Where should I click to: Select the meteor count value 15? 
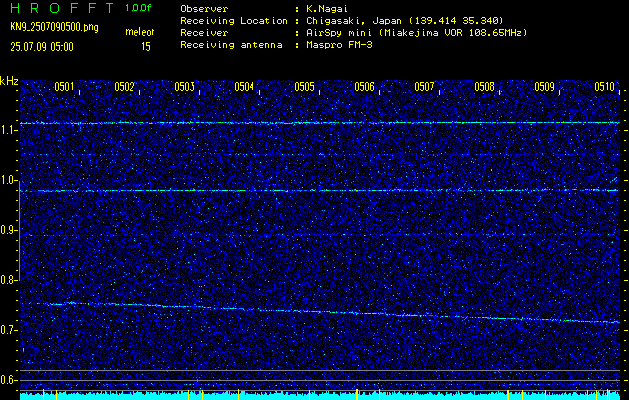click(x=146, y=47)
